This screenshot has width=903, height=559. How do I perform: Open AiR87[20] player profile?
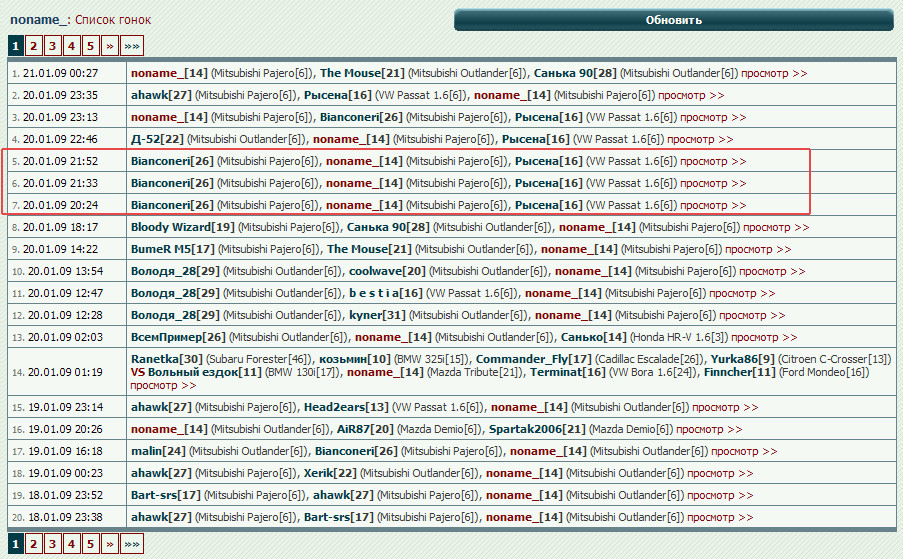(365, 429)
